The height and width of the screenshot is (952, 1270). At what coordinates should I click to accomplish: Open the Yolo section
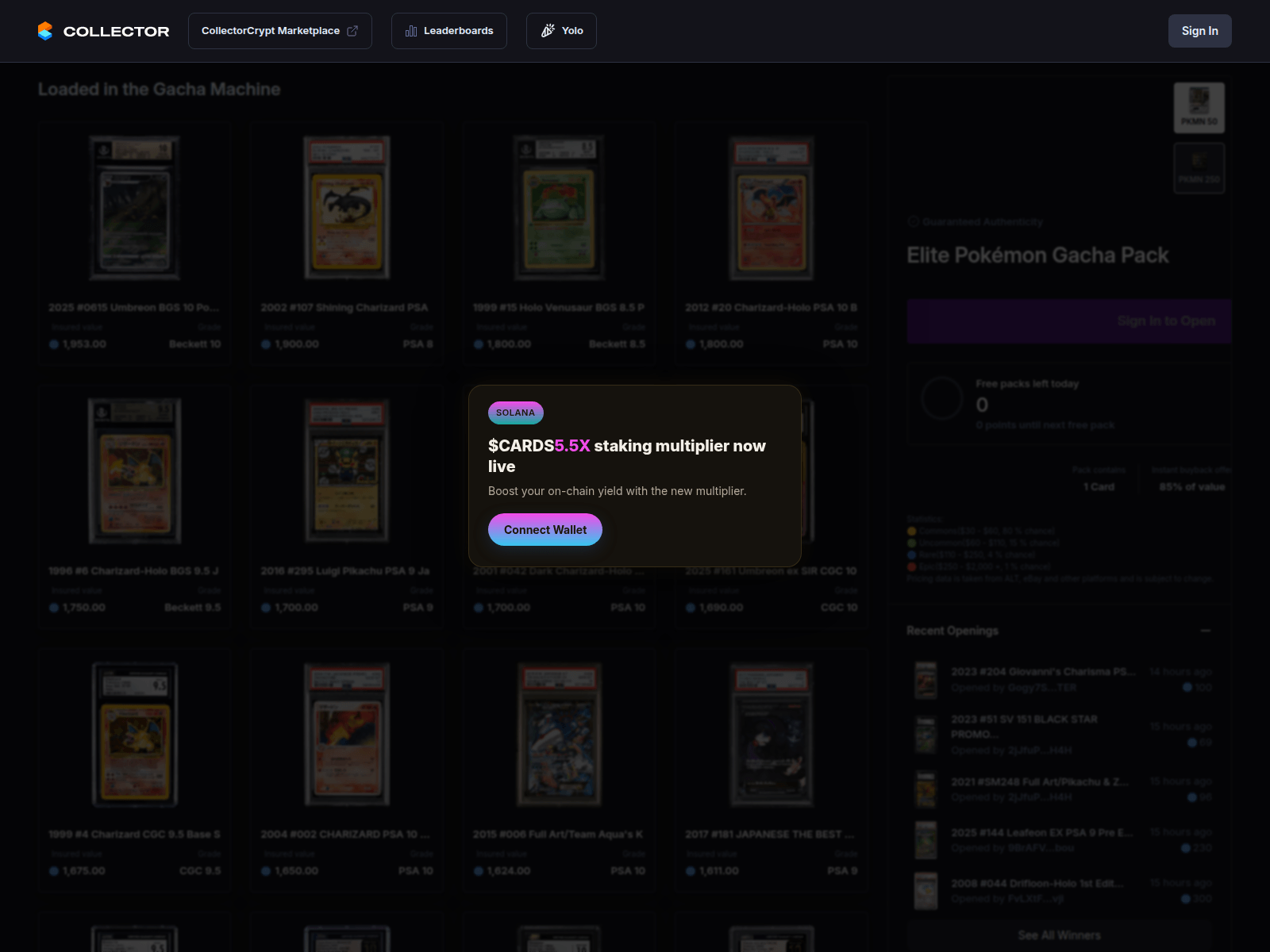(x=561, y=31)
